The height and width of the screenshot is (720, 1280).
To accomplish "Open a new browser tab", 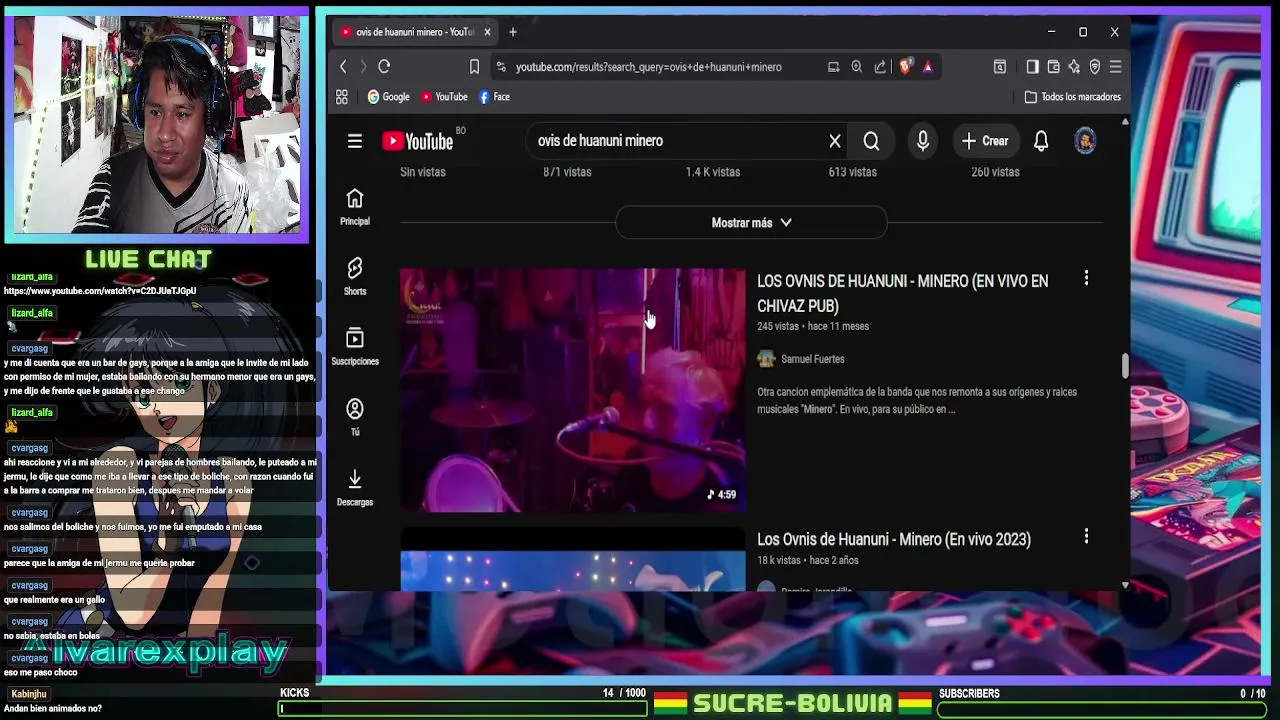I will point(513,32).
